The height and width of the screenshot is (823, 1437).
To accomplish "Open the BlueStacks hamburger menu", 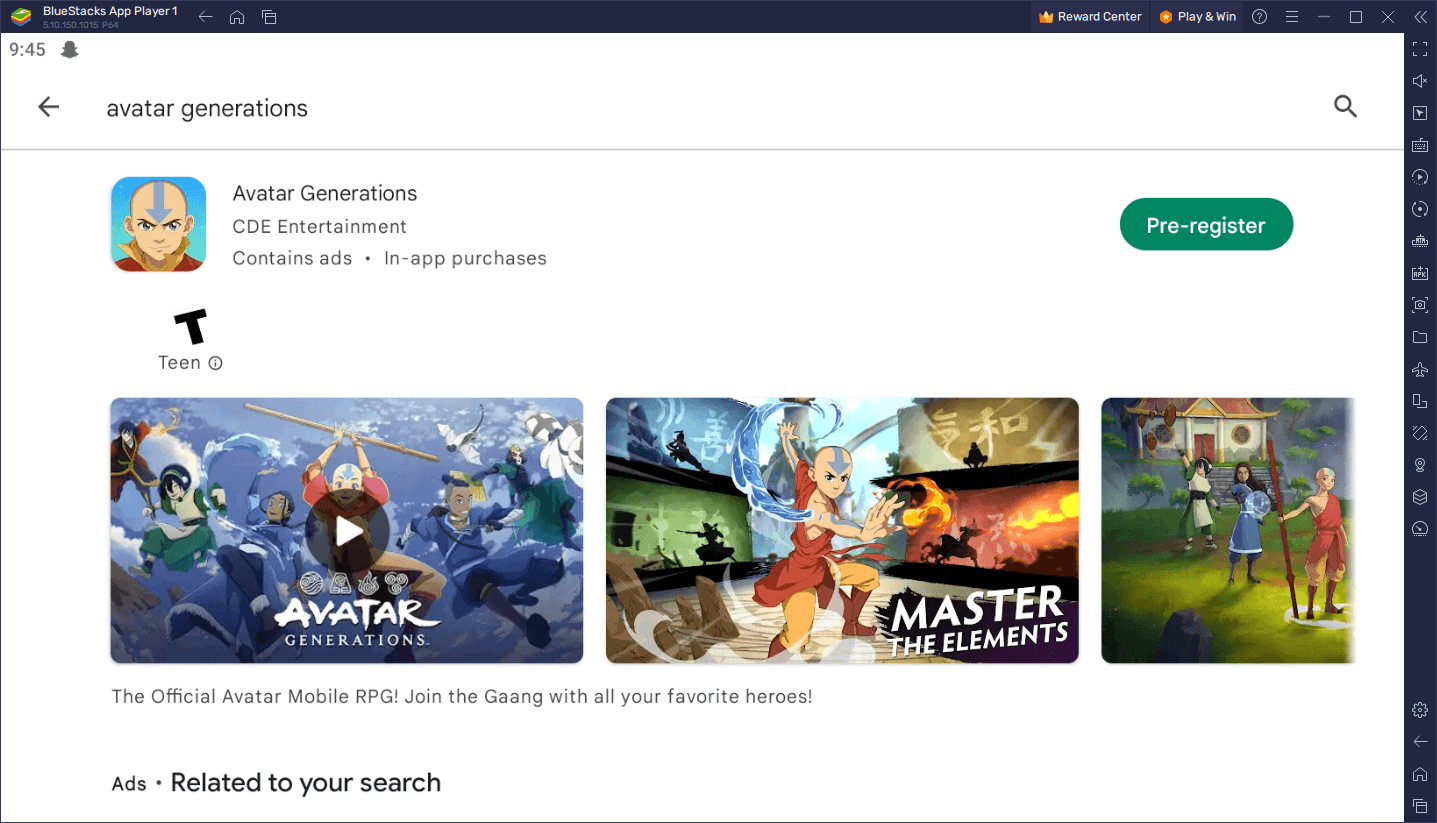I will [x=1291, y=17].
